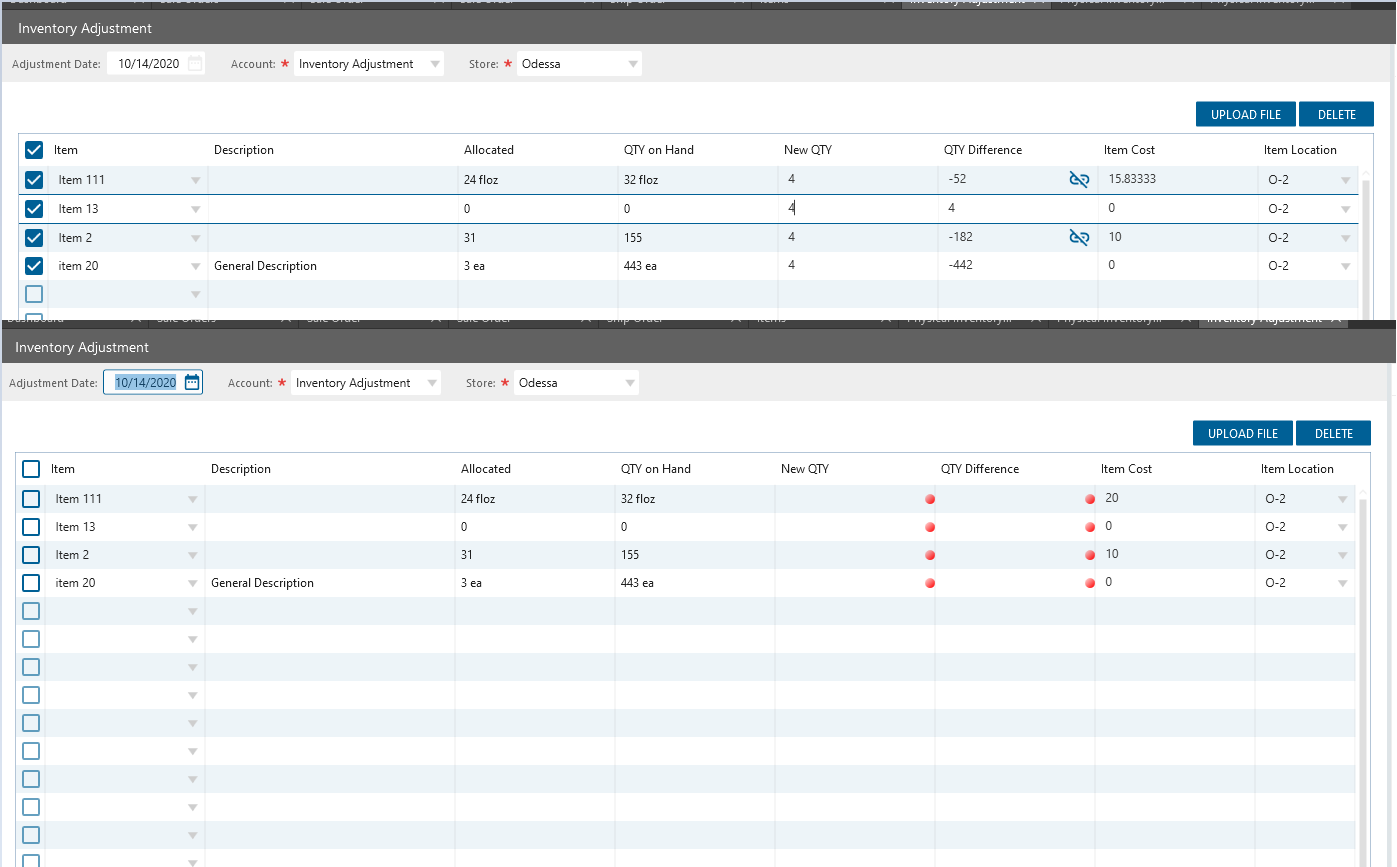This screenshot has width=1397, height=867.
Task: Click red error dot in Item 13 QTY Difference cell
Action: [x=1090, y=527]
